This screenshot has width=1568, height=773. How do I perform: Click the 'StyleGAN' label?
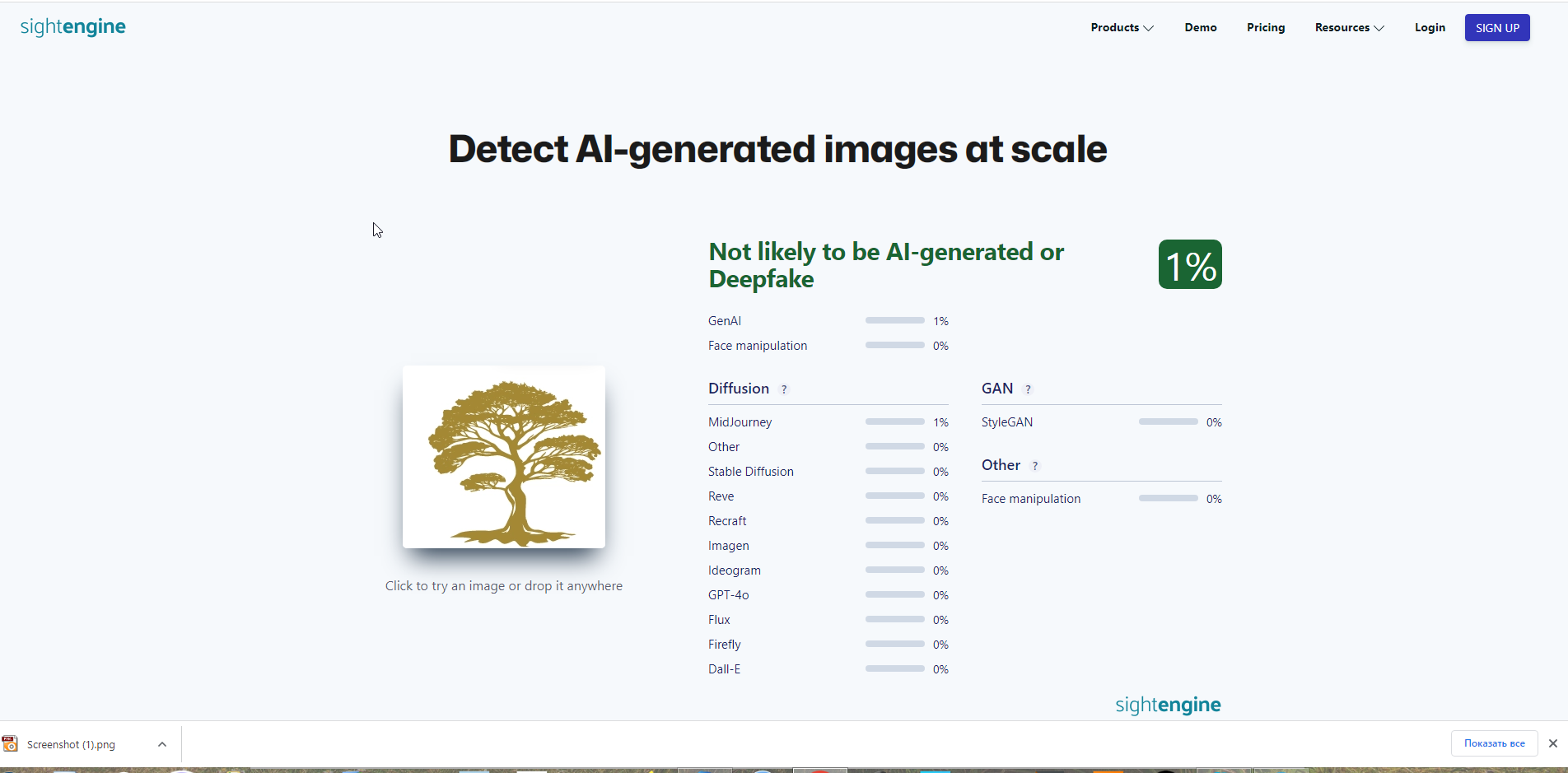[1007, 422]
